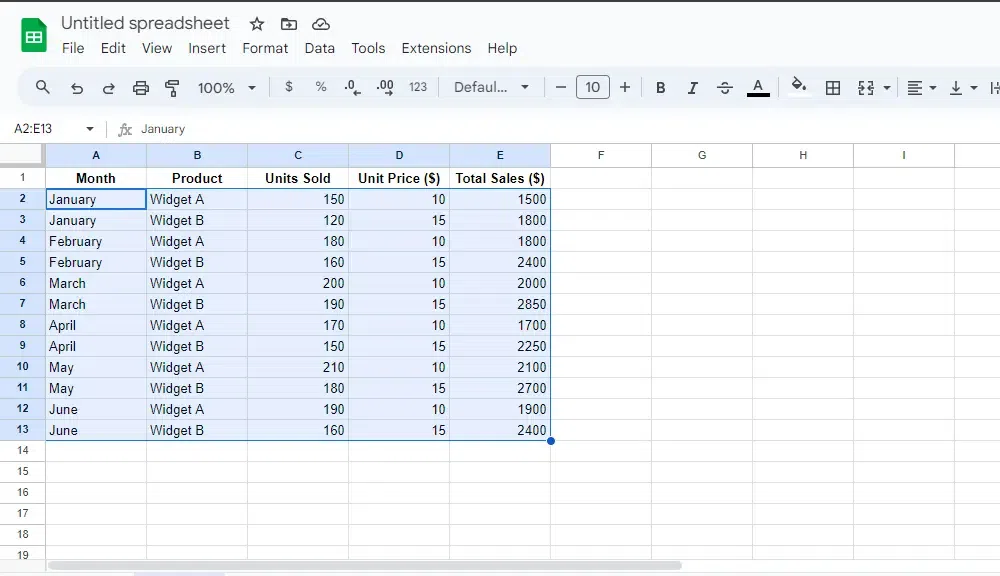Select the Paint format tool

(x=172, y=88)
